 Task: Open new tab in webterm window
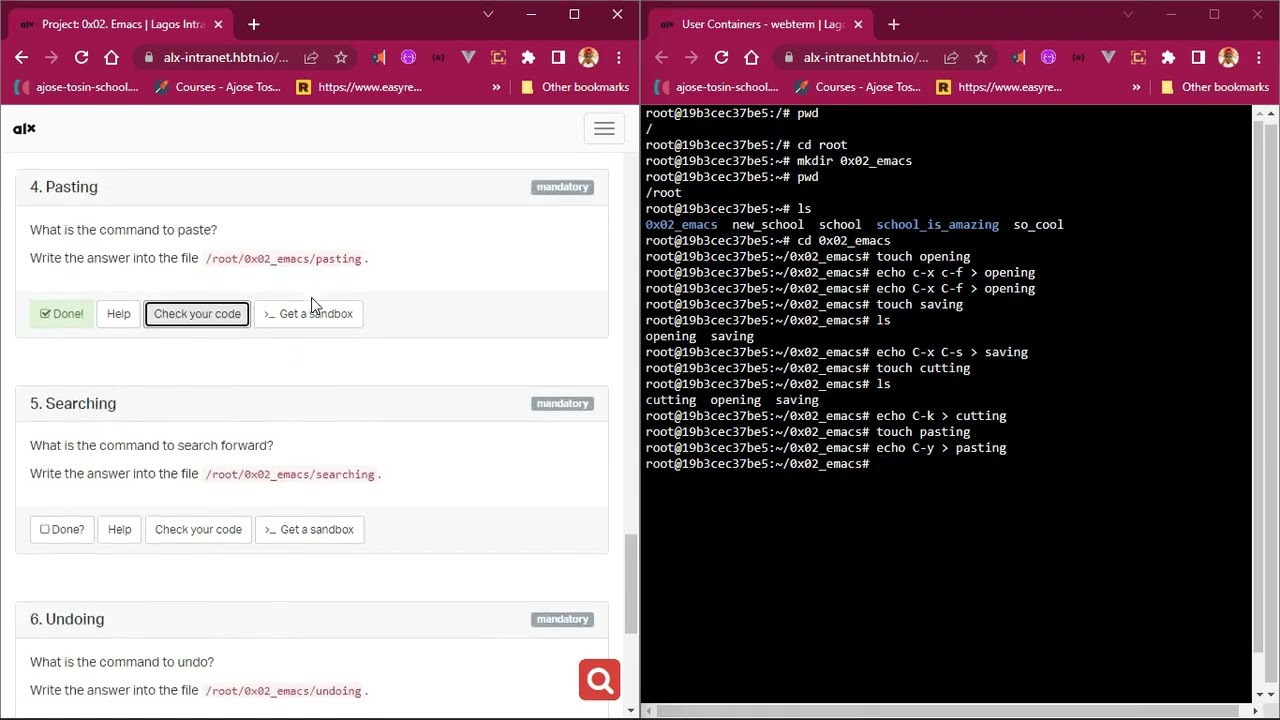[x=893, y=24]
